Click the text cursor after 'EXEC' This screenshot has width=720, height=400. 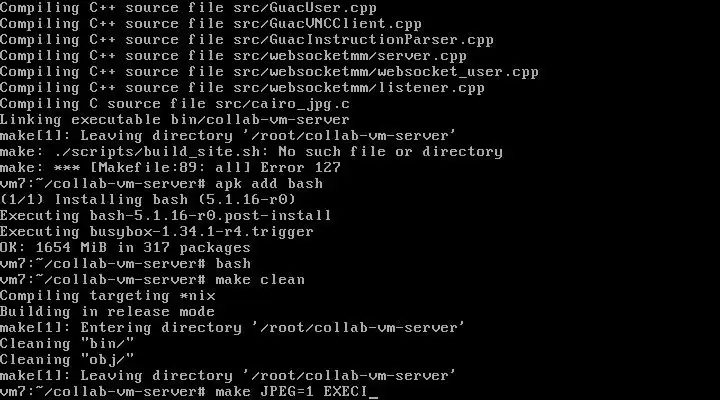(374, 391)
